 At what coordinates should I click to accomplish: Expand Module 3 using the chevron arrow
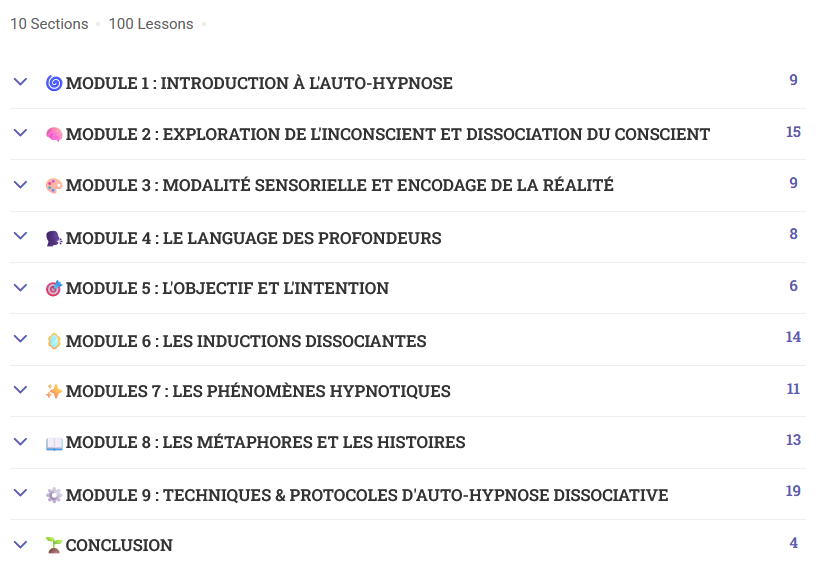click(x=20, y=185)
